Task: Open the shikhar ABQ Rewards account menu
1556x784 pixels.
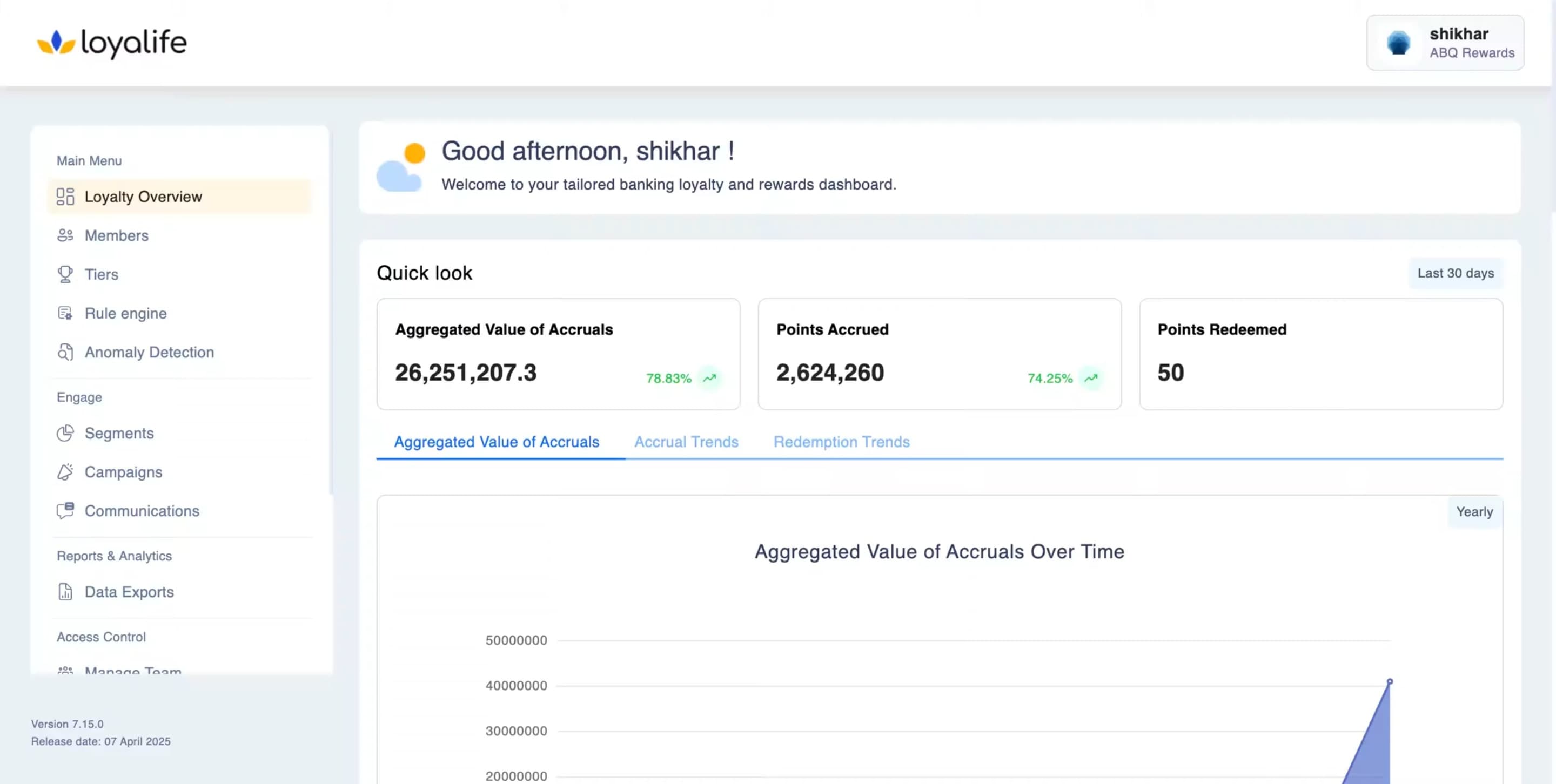Action: [x=1445, y=43]
